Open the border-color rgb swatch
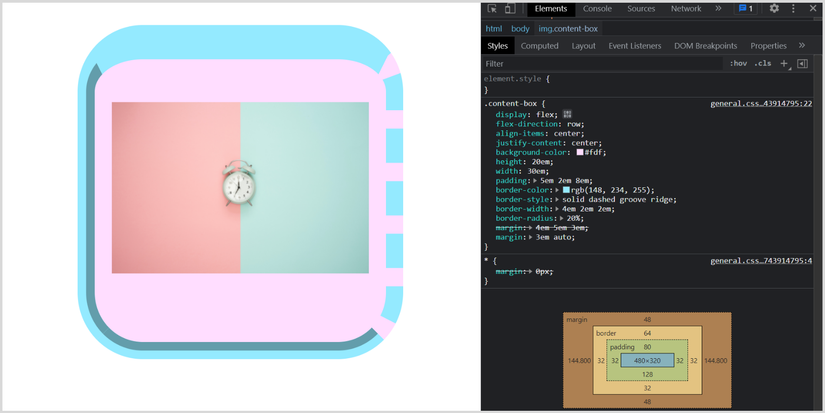 pyautogui.click(x=566, y=190)
